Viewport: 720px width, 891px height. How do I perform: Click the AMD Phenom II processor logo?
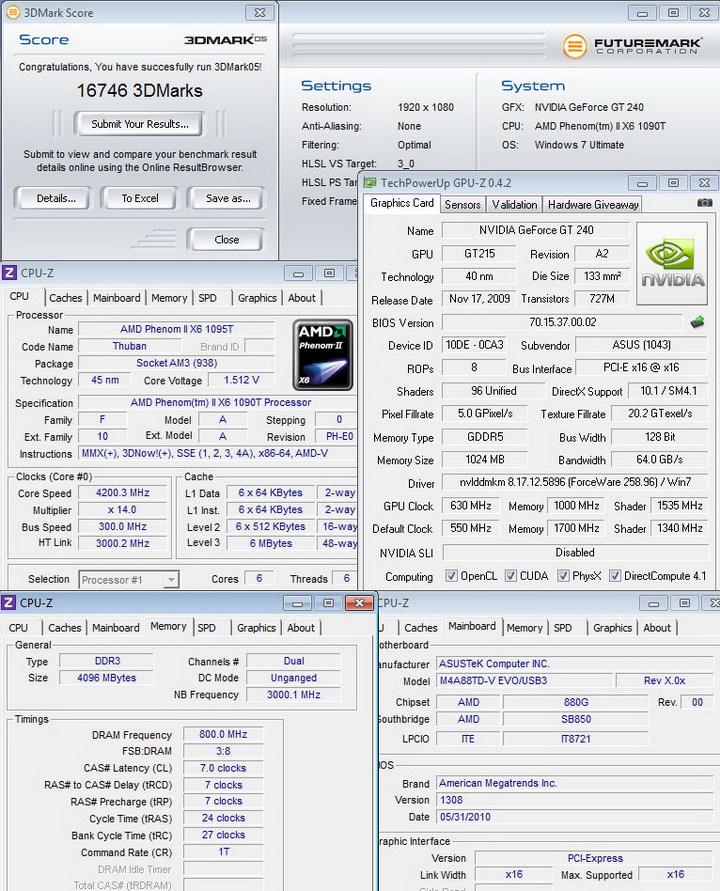pos(323,355)
